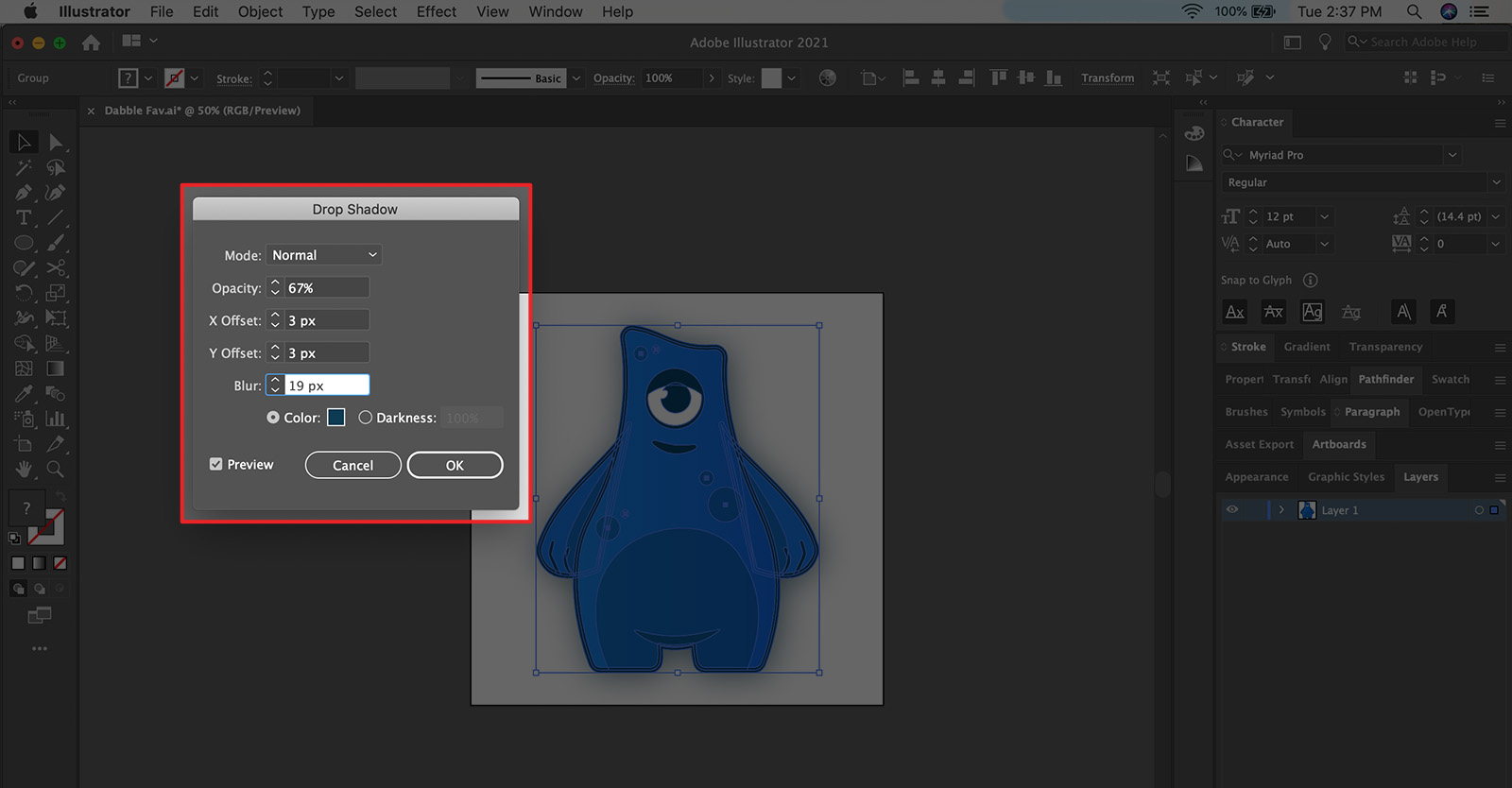Uncheck the Preview checkbox

(216, 464)
